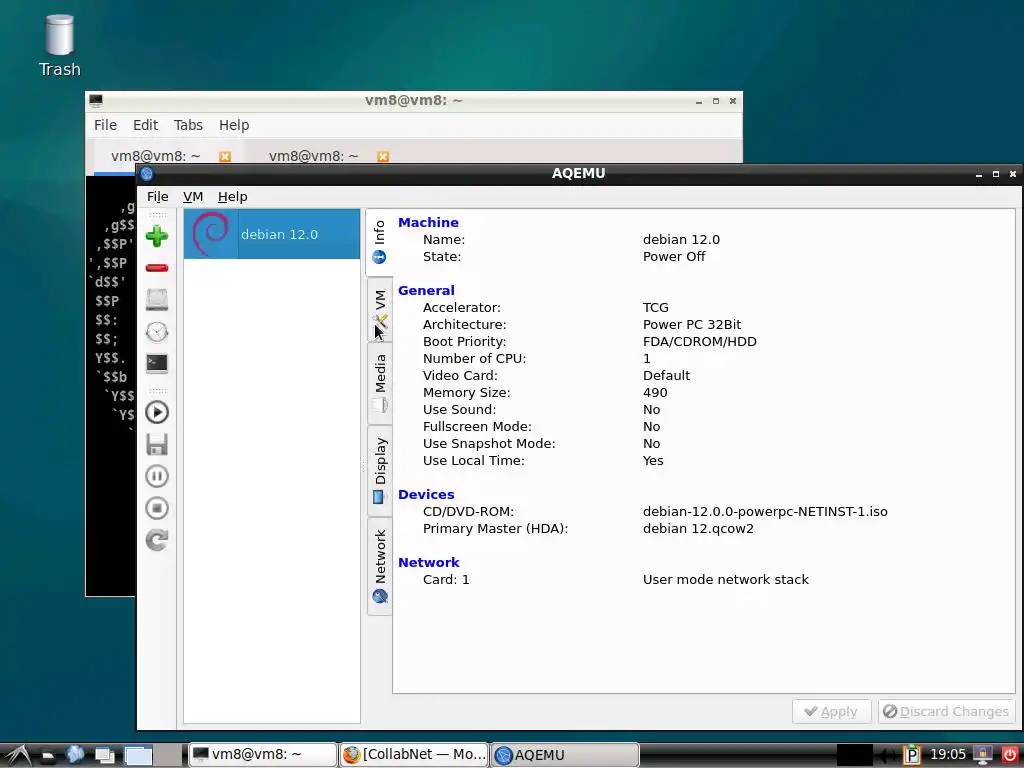1024x768 pixels.
Task: Open AQEMU Help menu
Action: coord(232,197)
